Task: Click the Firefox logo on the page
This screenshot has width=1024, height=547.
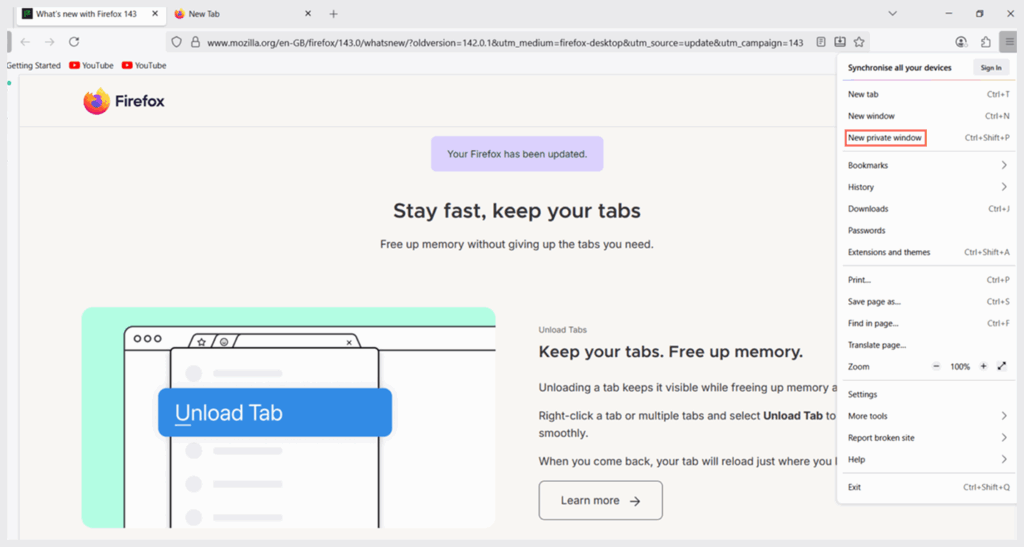Action: [123, 101]
